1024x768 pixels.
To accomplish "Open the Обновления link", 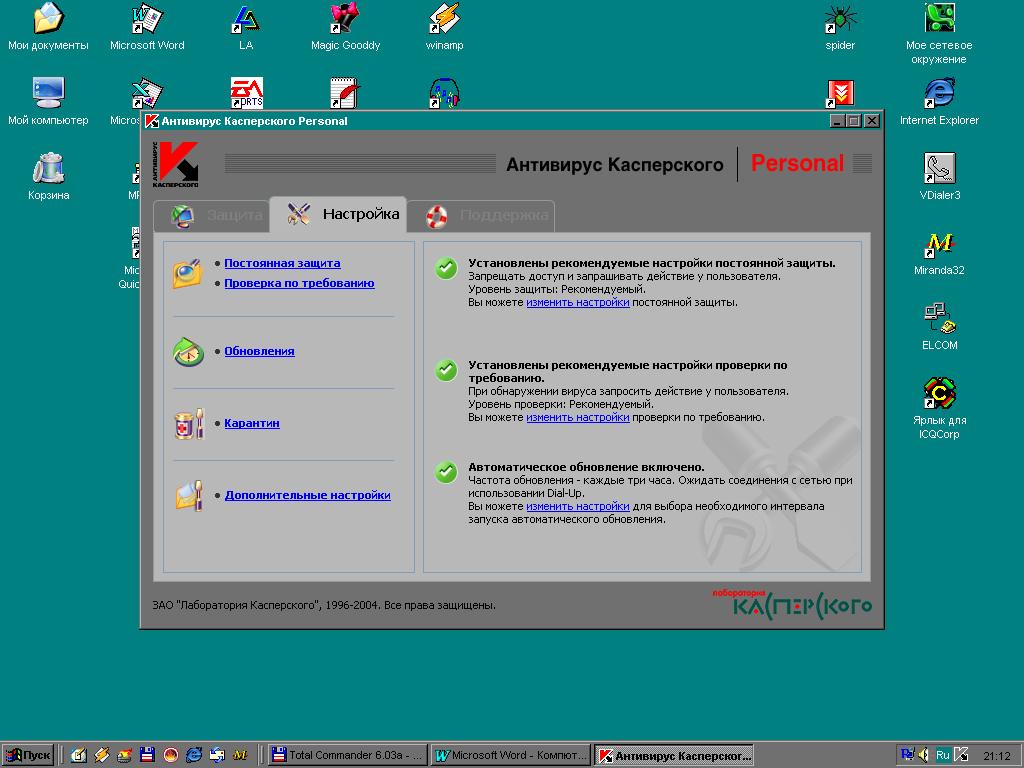I will [259, 351].
